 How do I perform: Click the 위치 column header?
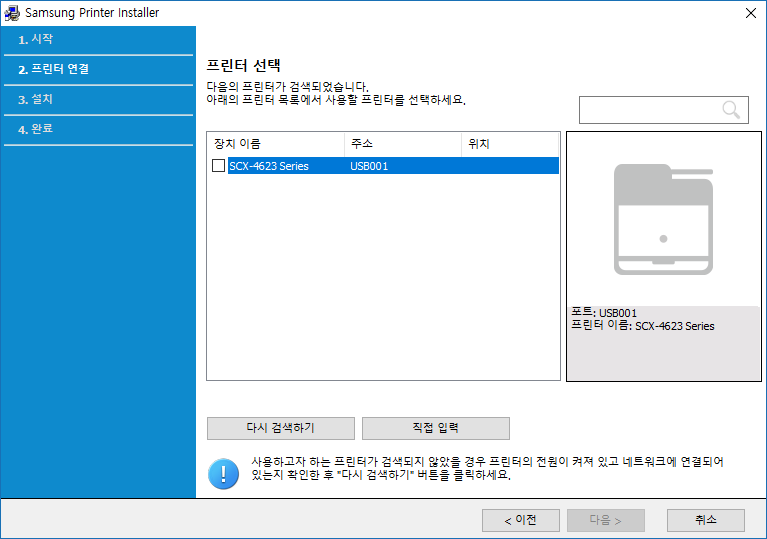[510, 144]
